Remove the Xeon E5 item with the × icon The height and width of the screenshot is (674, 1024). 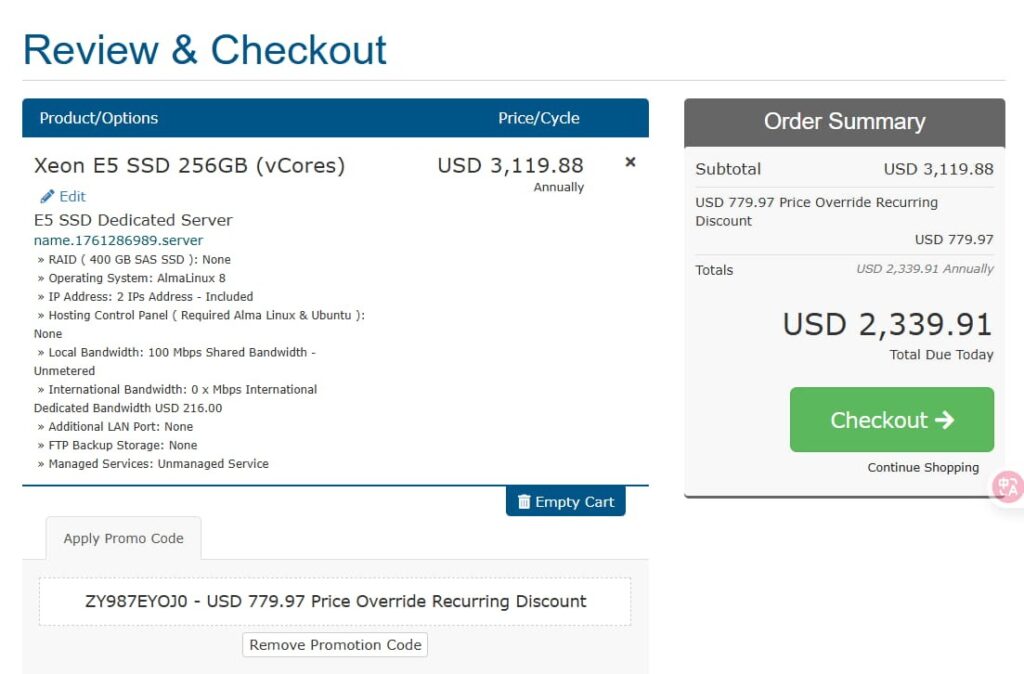[x=630, y=162]
